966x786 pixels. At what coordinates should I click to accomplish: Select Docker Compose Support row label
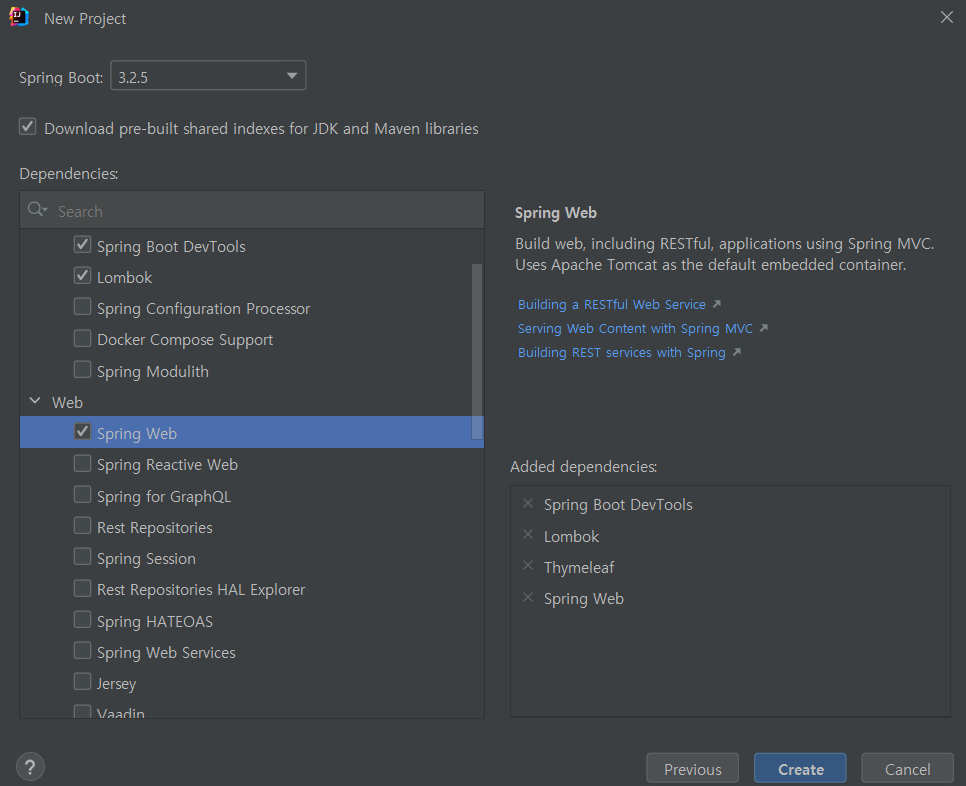coord(185,340)
